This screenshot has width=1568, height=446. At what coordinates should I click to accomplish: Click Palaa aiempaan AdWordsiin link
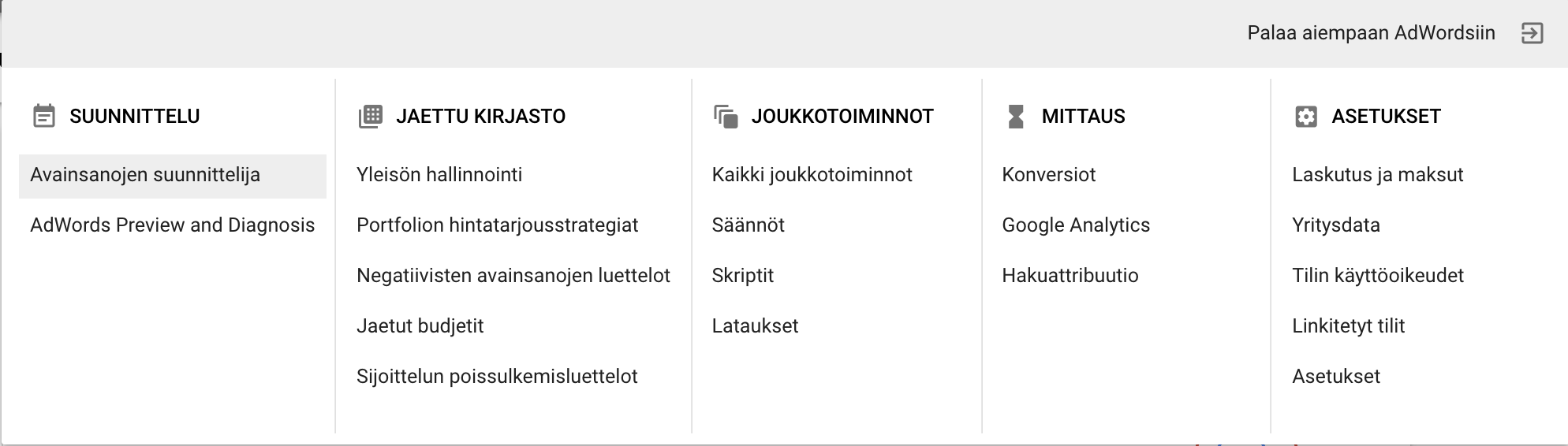pyautogui.click(x=1372, y=33)
